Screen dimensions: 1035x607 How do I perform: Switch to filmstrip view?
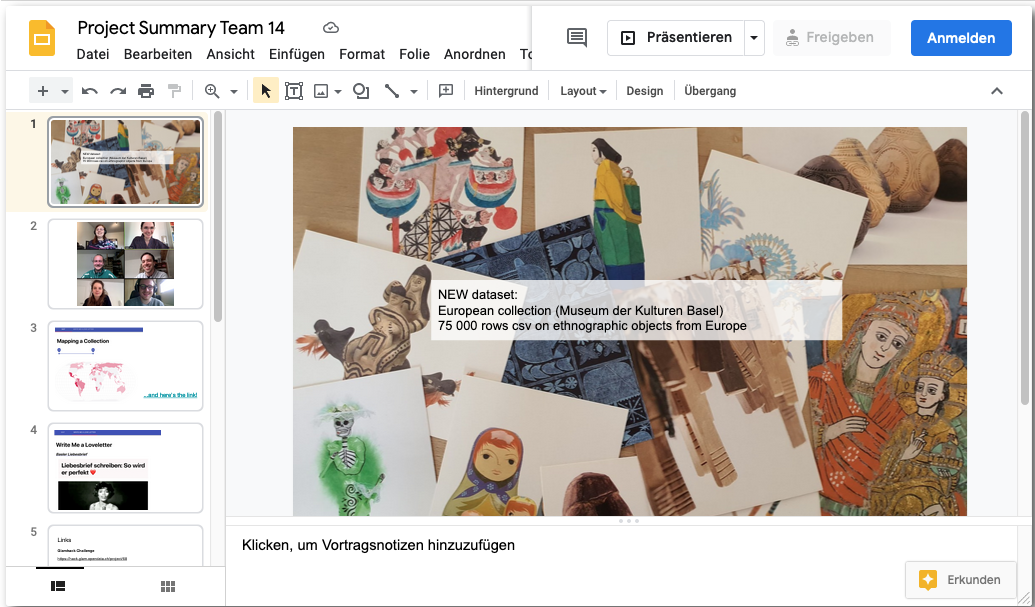pos(59,586)
